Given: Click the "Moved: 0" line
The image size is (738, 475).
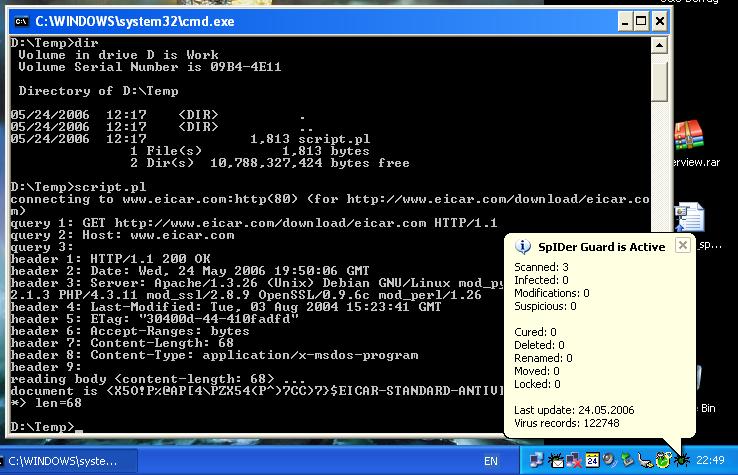Looking at the screenshot, I should (537, 371).
